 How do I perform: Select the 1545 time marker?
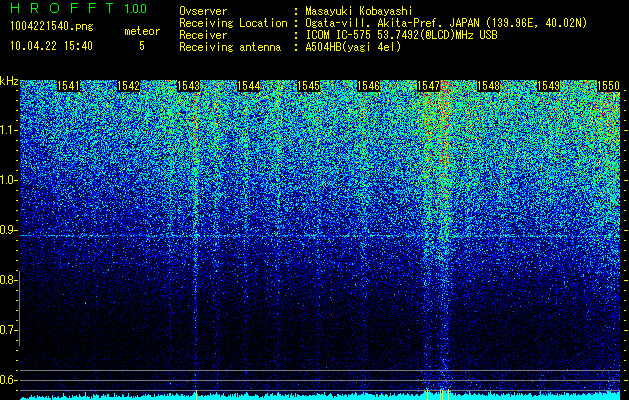pos(308,86)
